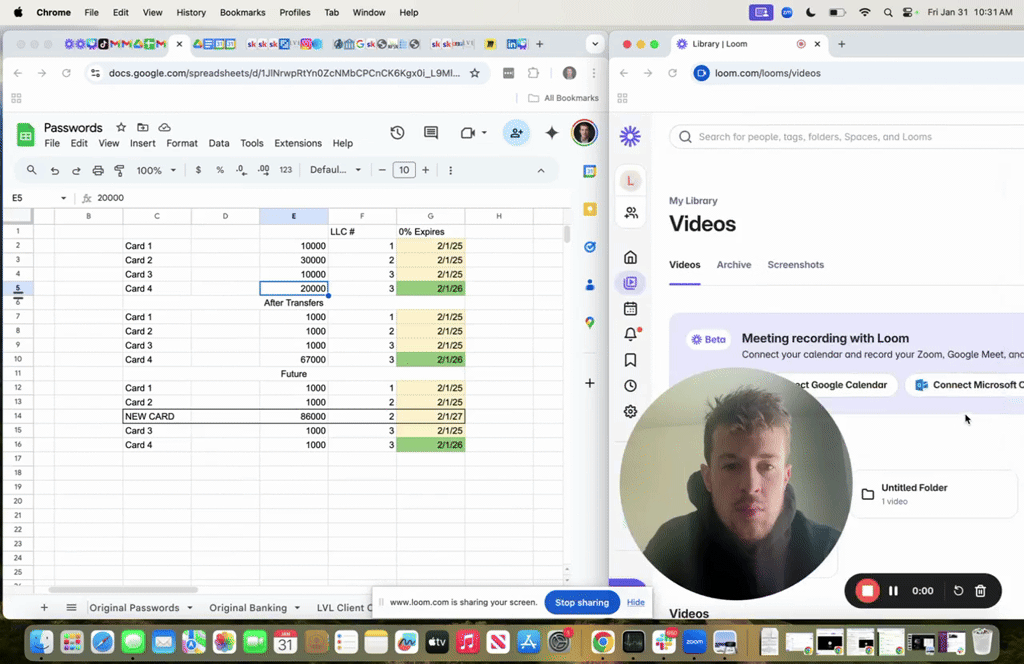
Task: Click the Redo arrow in Sheets toolbar
Action: [76, 170]
